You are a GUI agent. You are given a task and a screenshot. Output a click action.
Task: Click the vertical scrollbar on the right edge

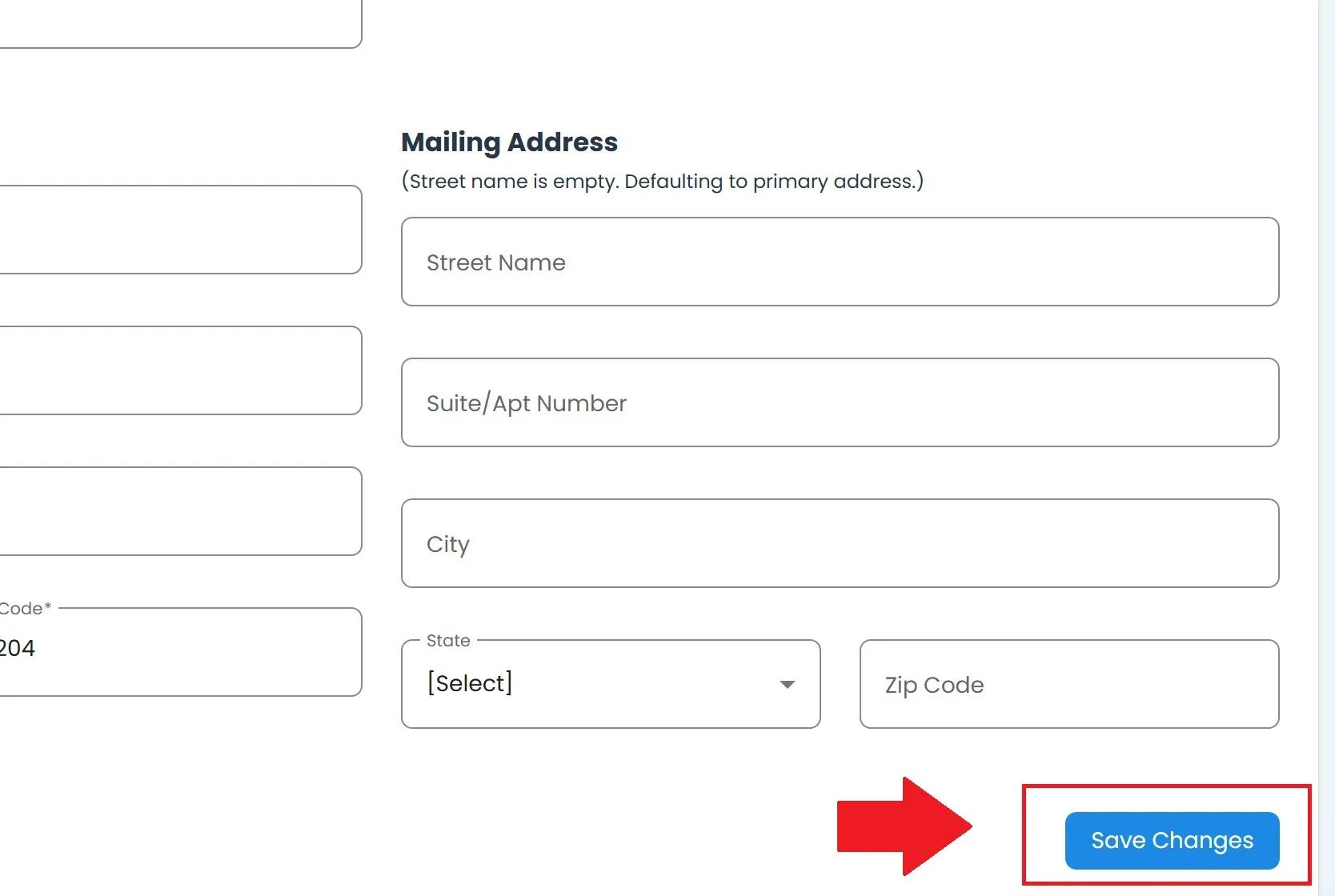tap(1326, 400)
